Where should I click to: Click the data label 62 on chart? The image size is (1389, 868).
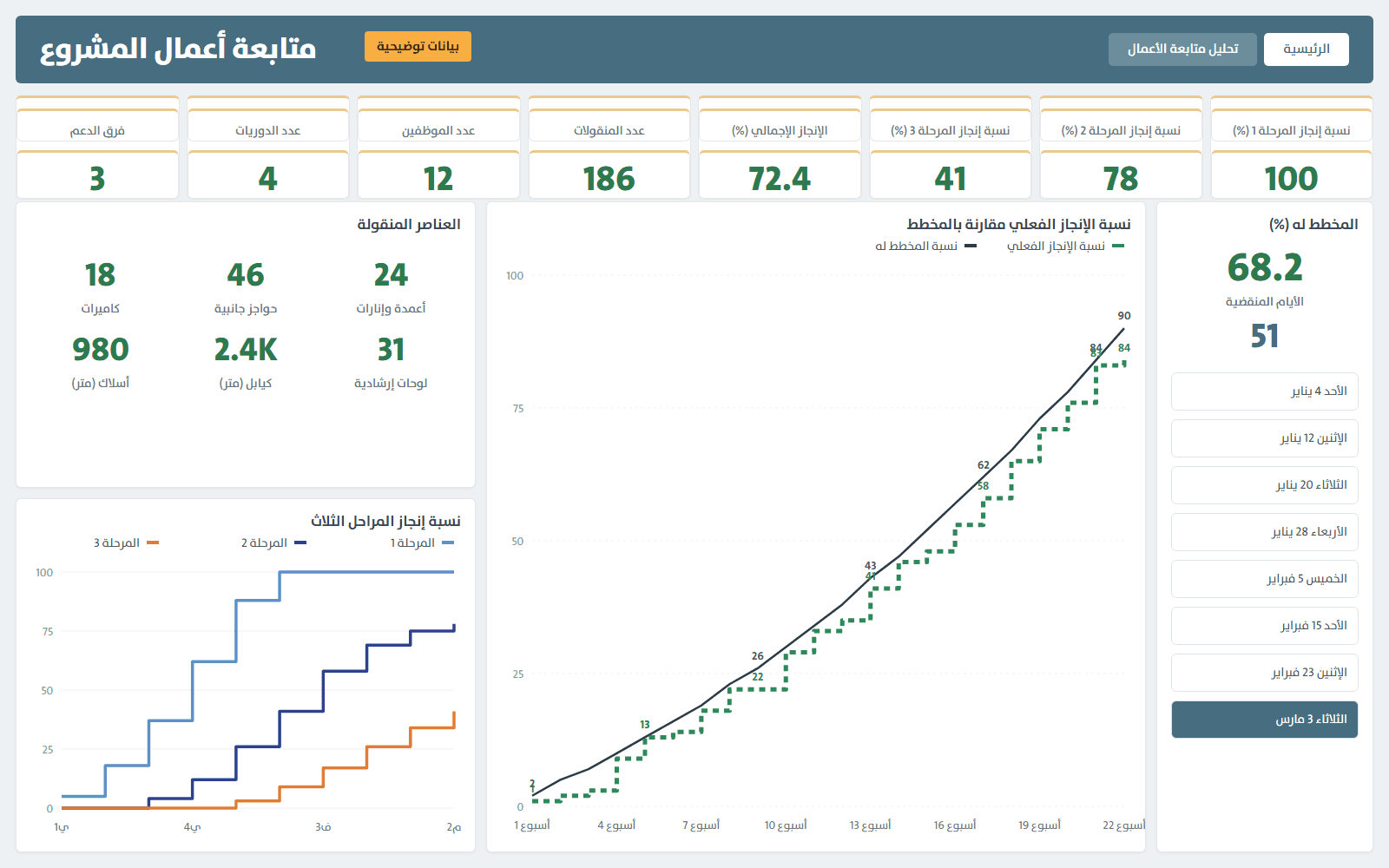984,465
